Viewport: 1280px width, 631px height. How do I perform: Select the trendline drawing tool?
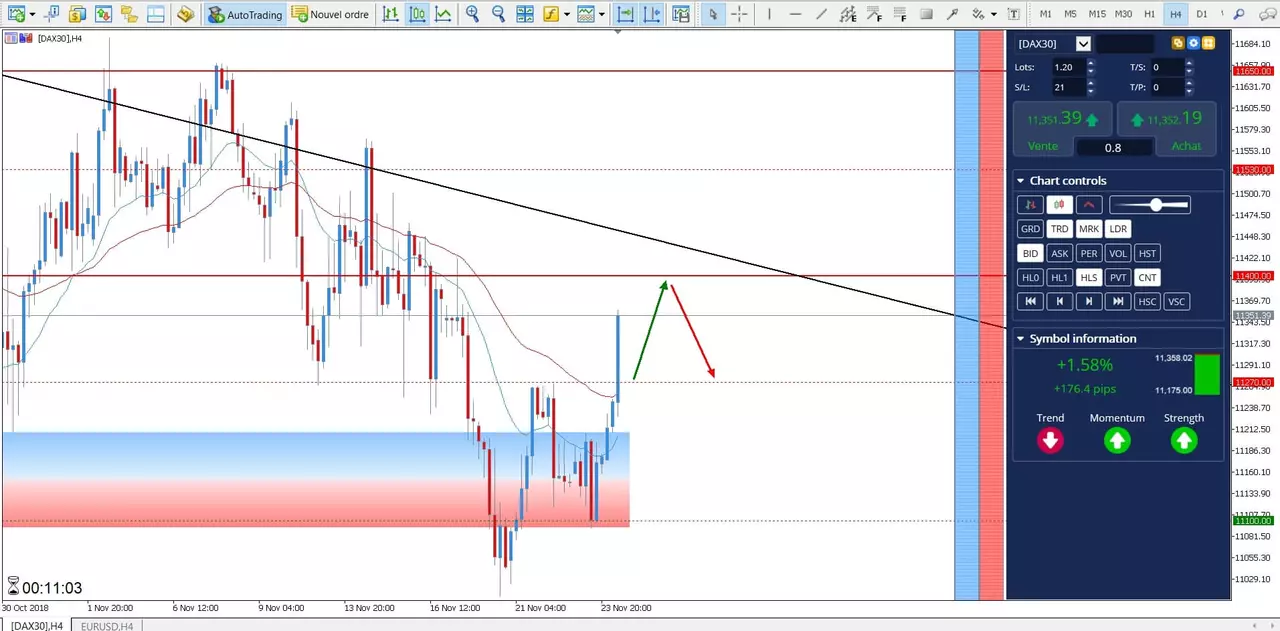coord(822,14)
